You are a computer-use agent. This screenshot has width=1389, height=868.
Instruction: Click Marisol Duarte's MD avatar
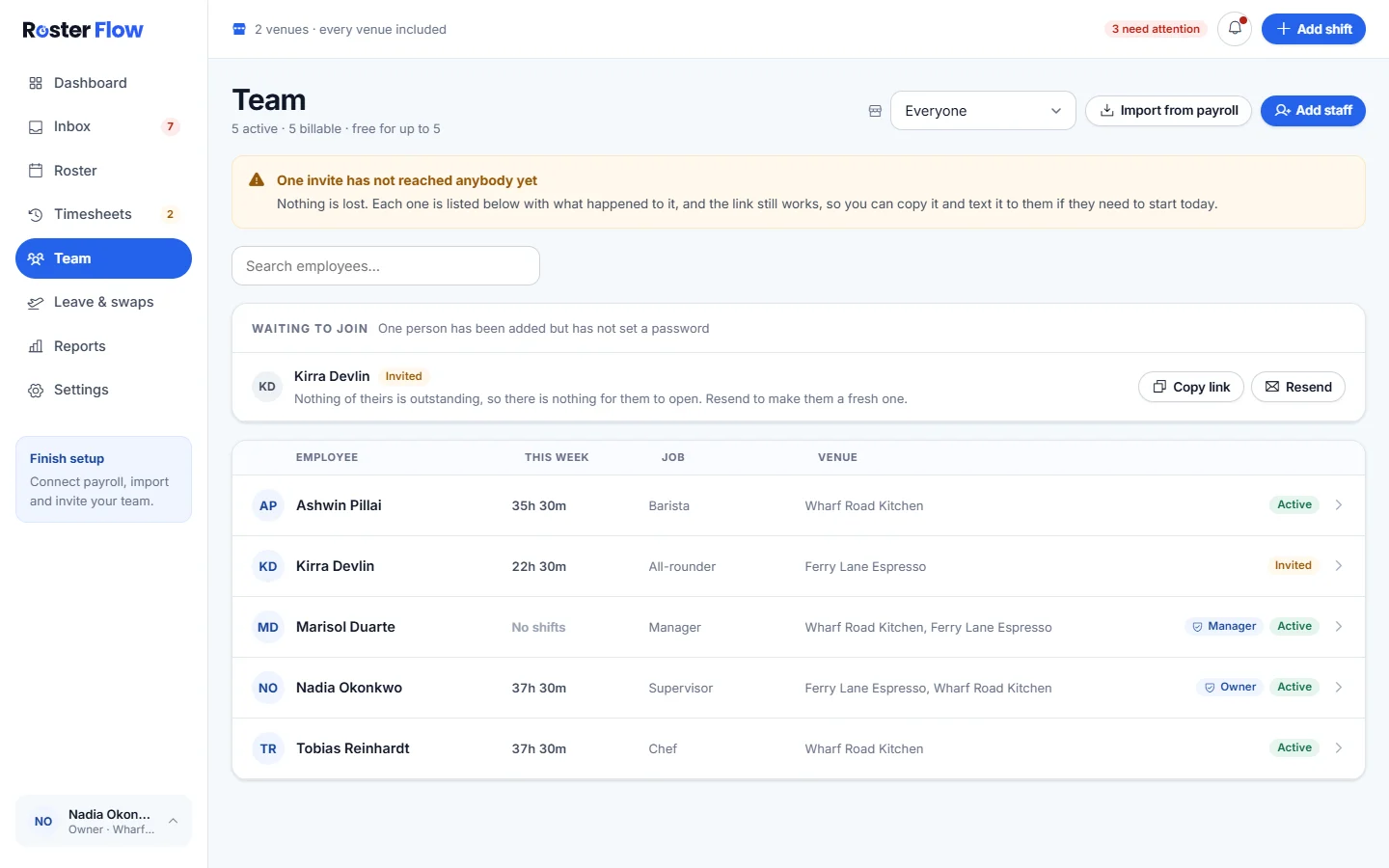[x=268, y=627]
